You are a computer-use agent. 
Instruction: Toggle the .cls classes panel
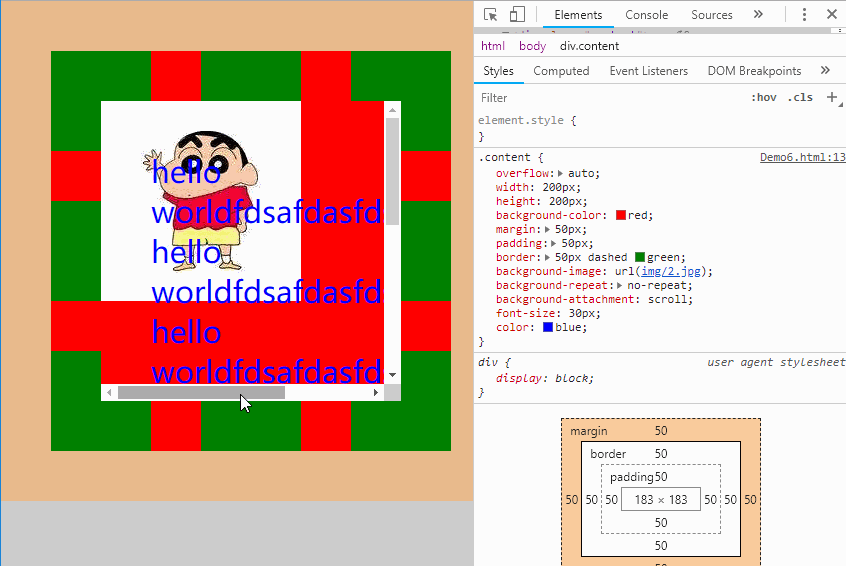point(800,98)
